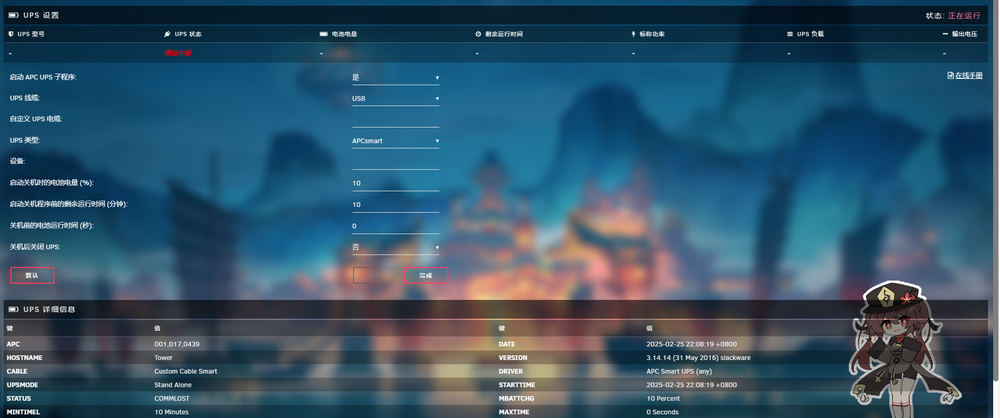Click the STARTTIME value cell

(x=691, y=385)
